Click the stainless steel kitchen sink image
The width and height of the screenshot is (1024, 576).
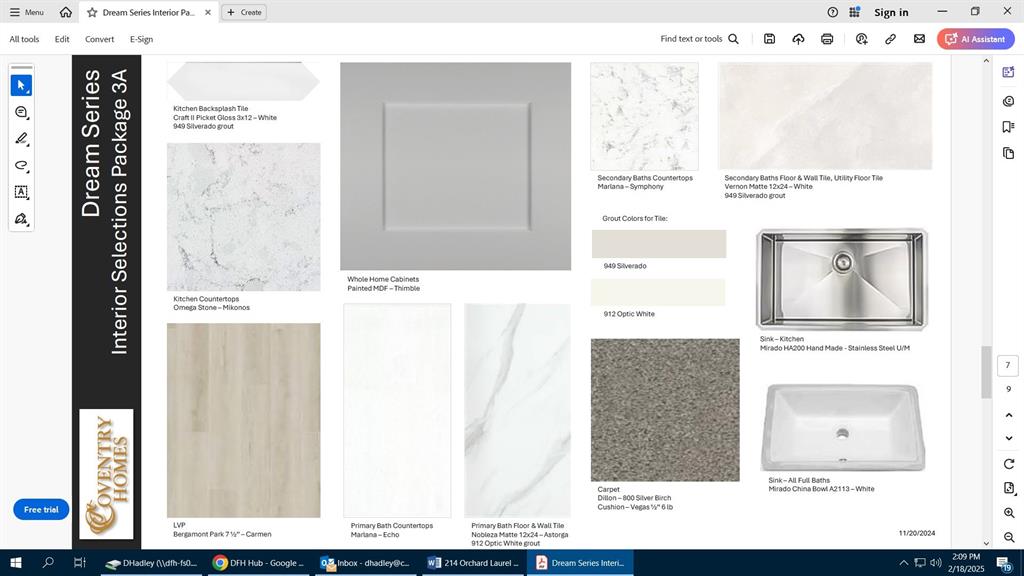[x=842, y=279]
